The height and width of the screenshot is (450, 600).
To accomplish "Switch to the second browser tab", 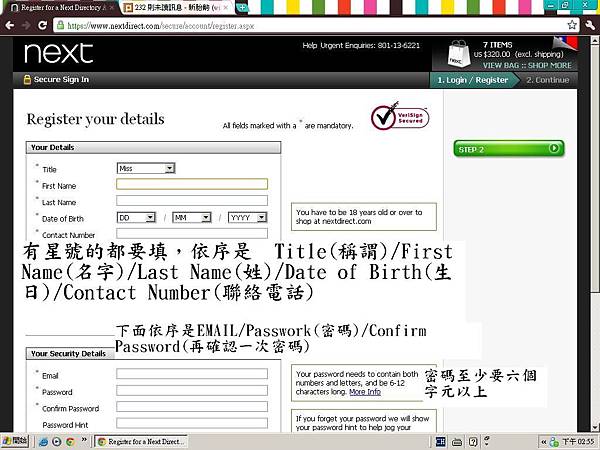I will (x=177, y=7).
